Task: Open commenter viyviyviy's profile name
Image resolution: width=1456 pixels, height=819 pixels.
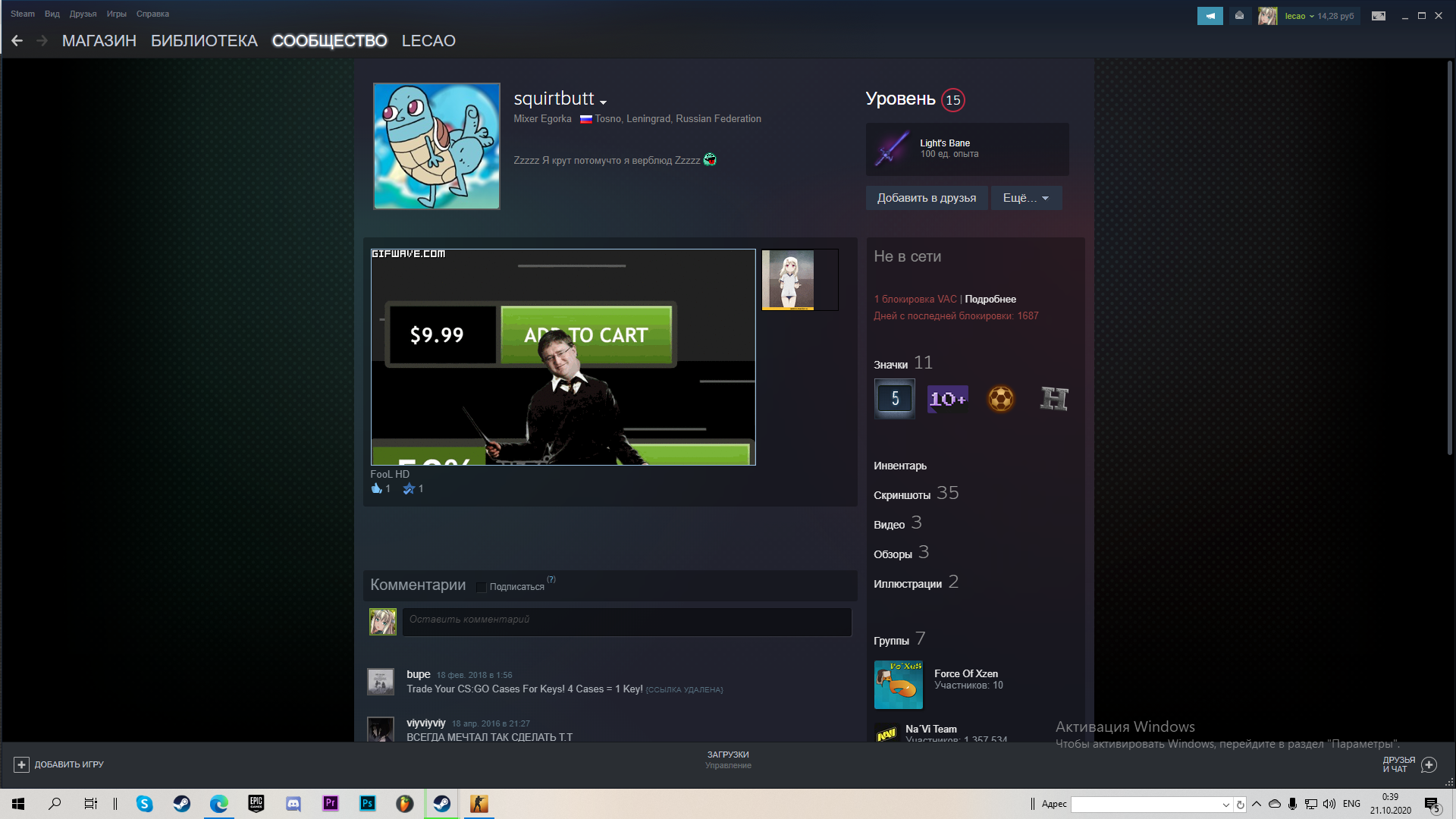Action: tap(425, 723)
